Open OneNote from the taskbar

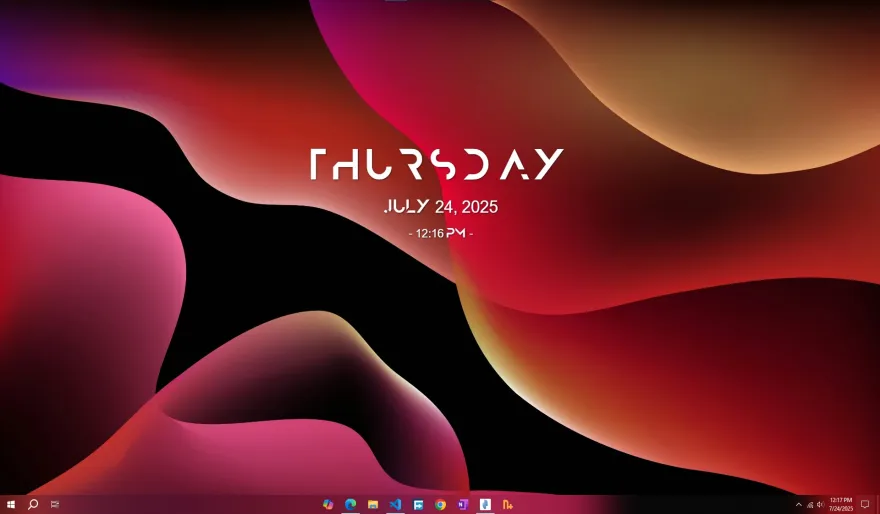[463, 504]
